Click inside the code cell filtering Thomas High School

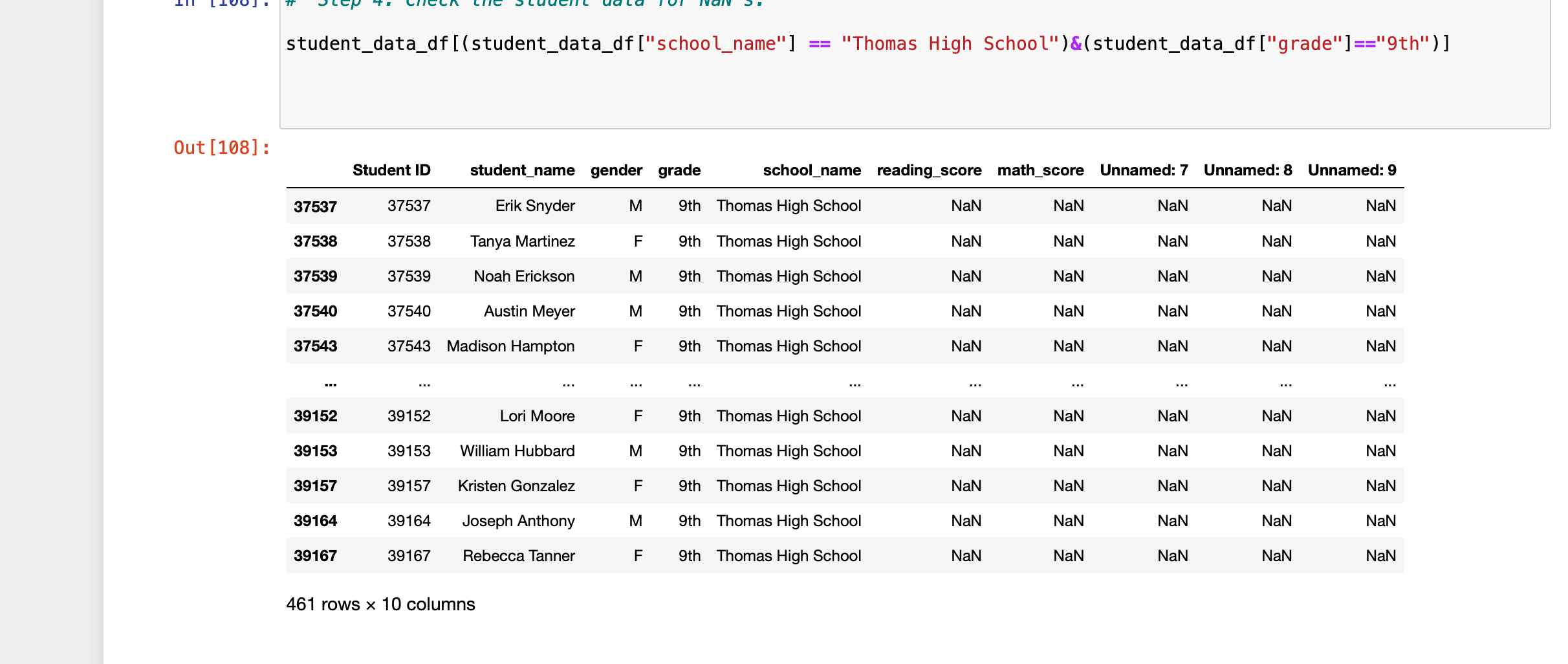pos(915,63)
